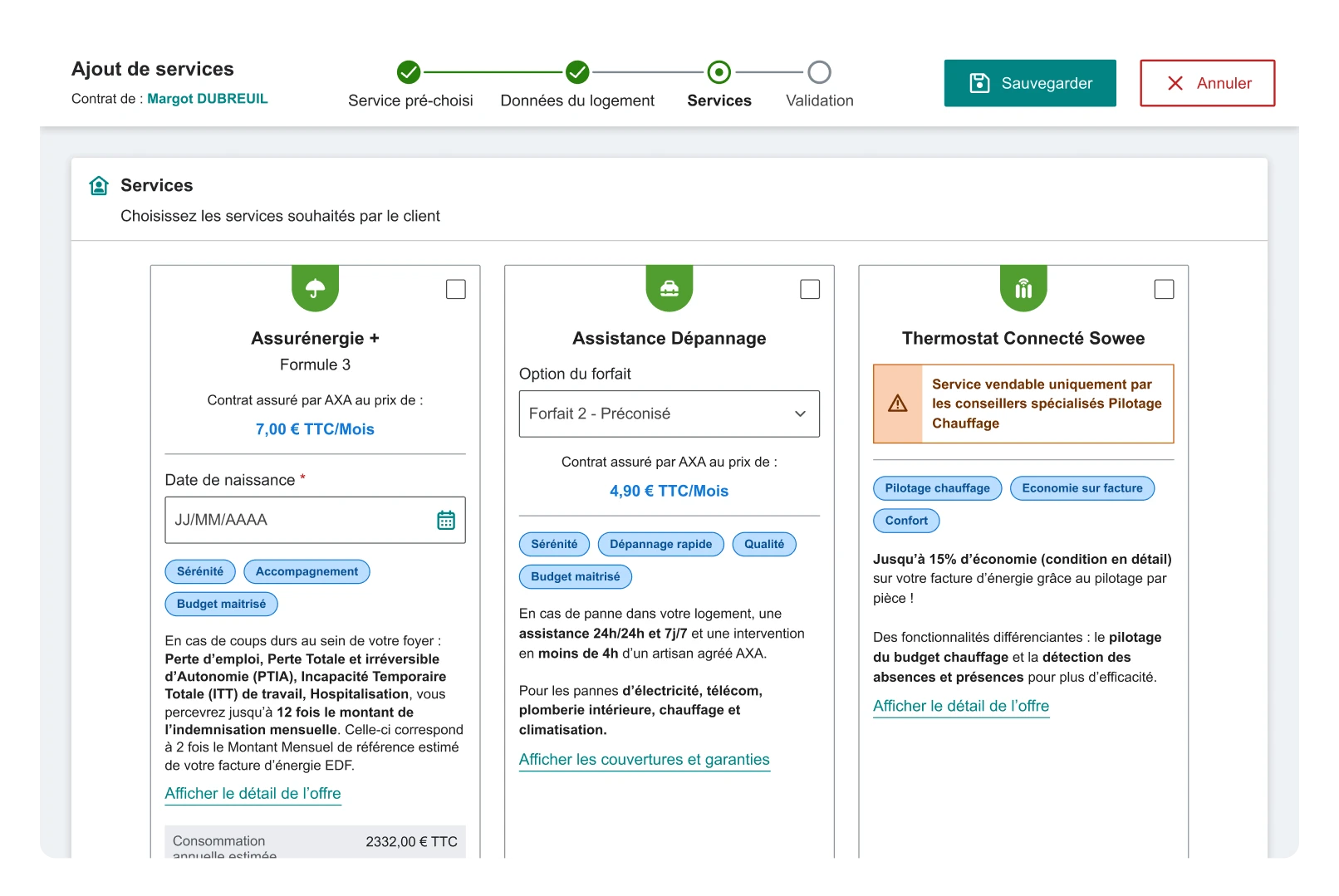1339x896 pixels.
Task: Click the Données du logement step checkmark
Action: 577,72
